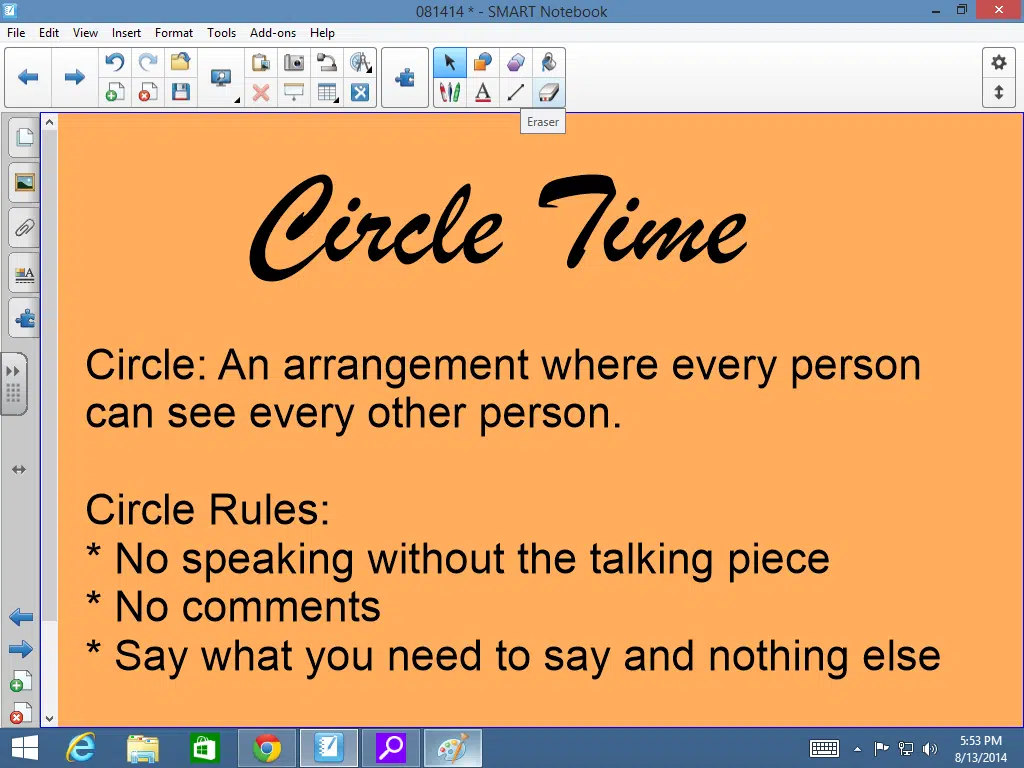
Task: Open the Edit menu
Action: 49,33
